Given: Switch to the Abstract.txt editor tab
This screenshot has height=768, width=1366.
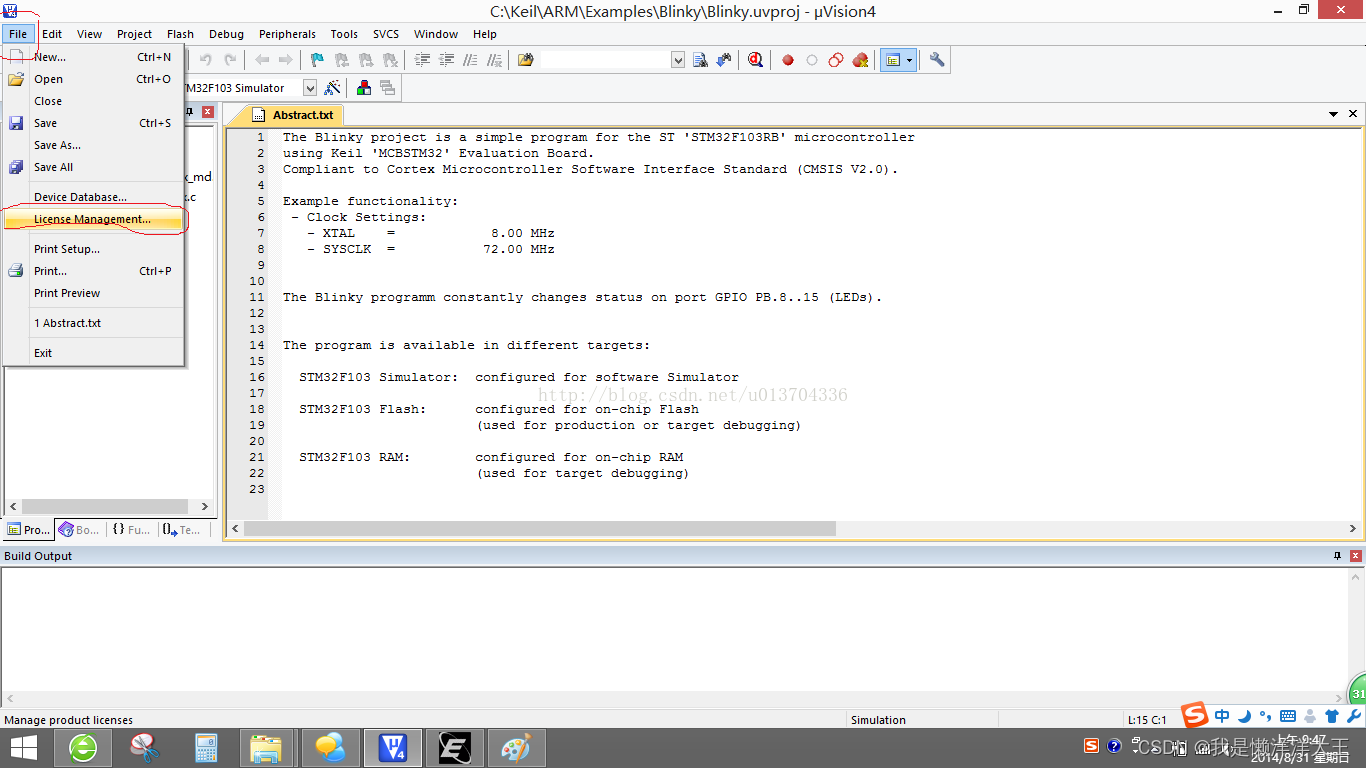Looking at the screenshot, I should point(293,115).
